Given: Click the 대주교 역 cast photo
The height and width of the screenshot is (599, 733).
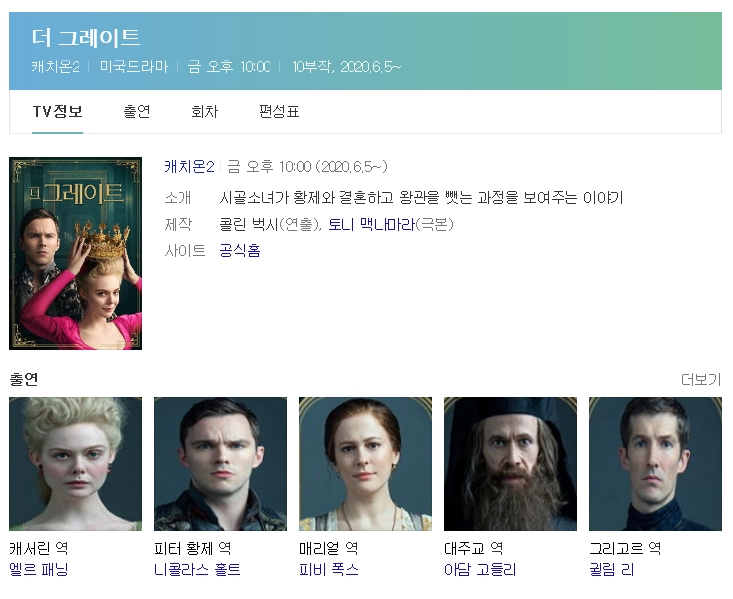Looking at the screenshot, I should coord(510,464).
